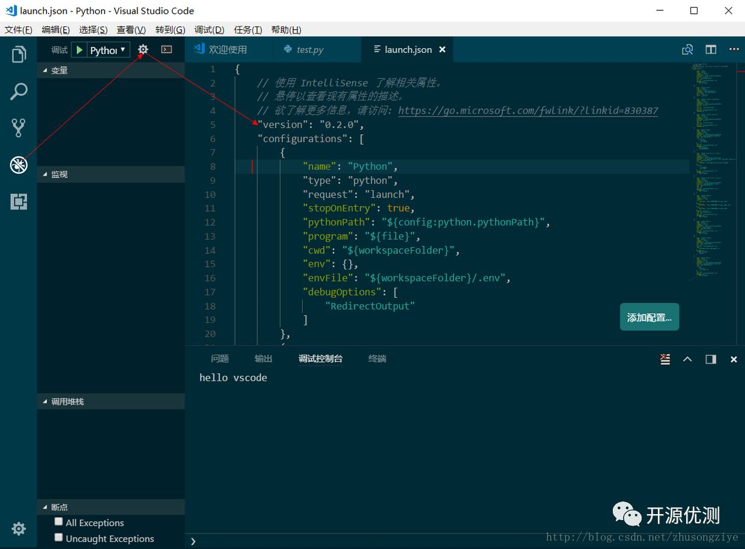Click the open changes icon in editor toolbar
Image resolution: width=745 pixels, height=549 pixels.
click(687, 49)
